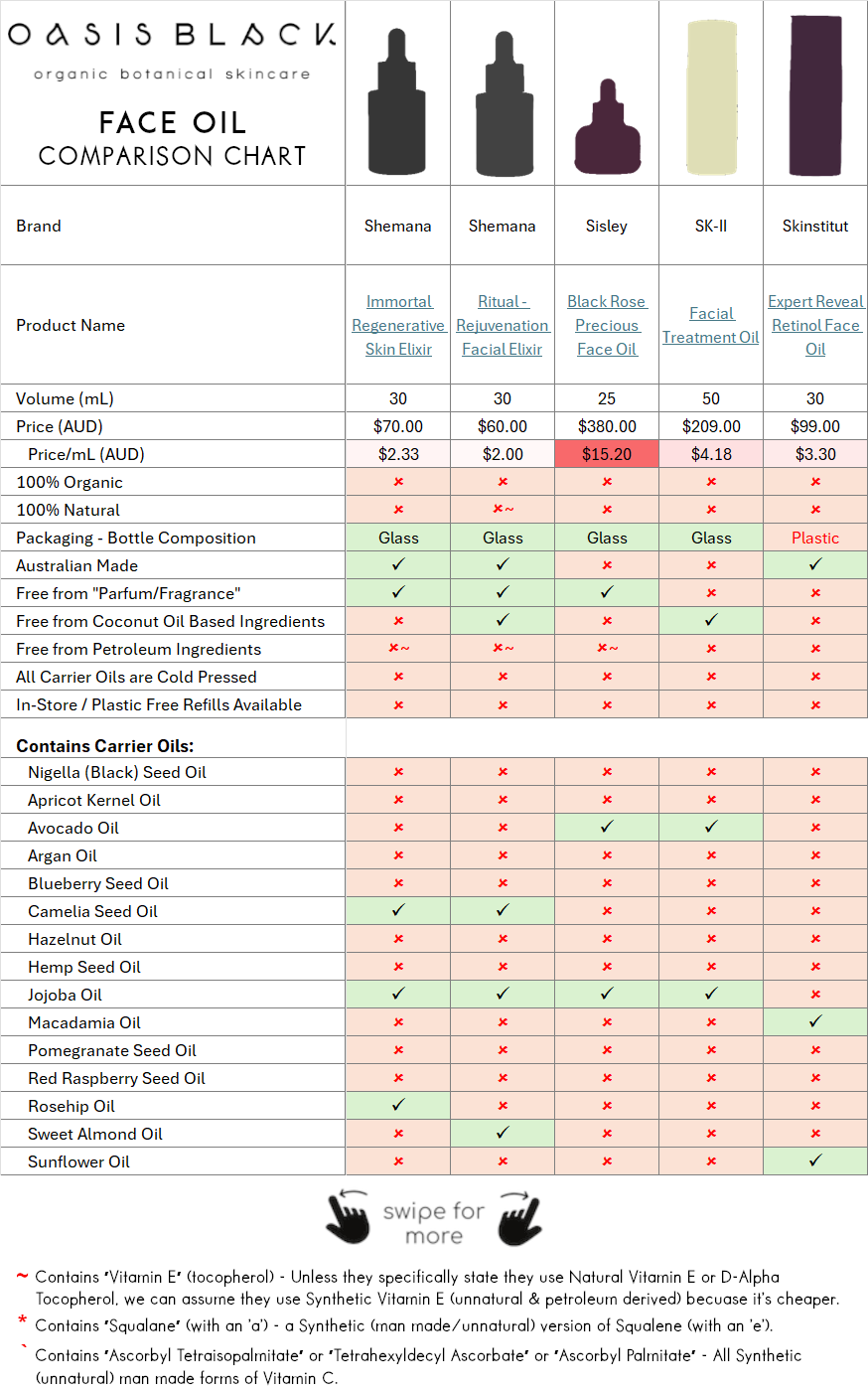Click the SK-II cream-colored bottle image
The height and width of the screenshot is (1391, 868).
[x=712, y=97]
